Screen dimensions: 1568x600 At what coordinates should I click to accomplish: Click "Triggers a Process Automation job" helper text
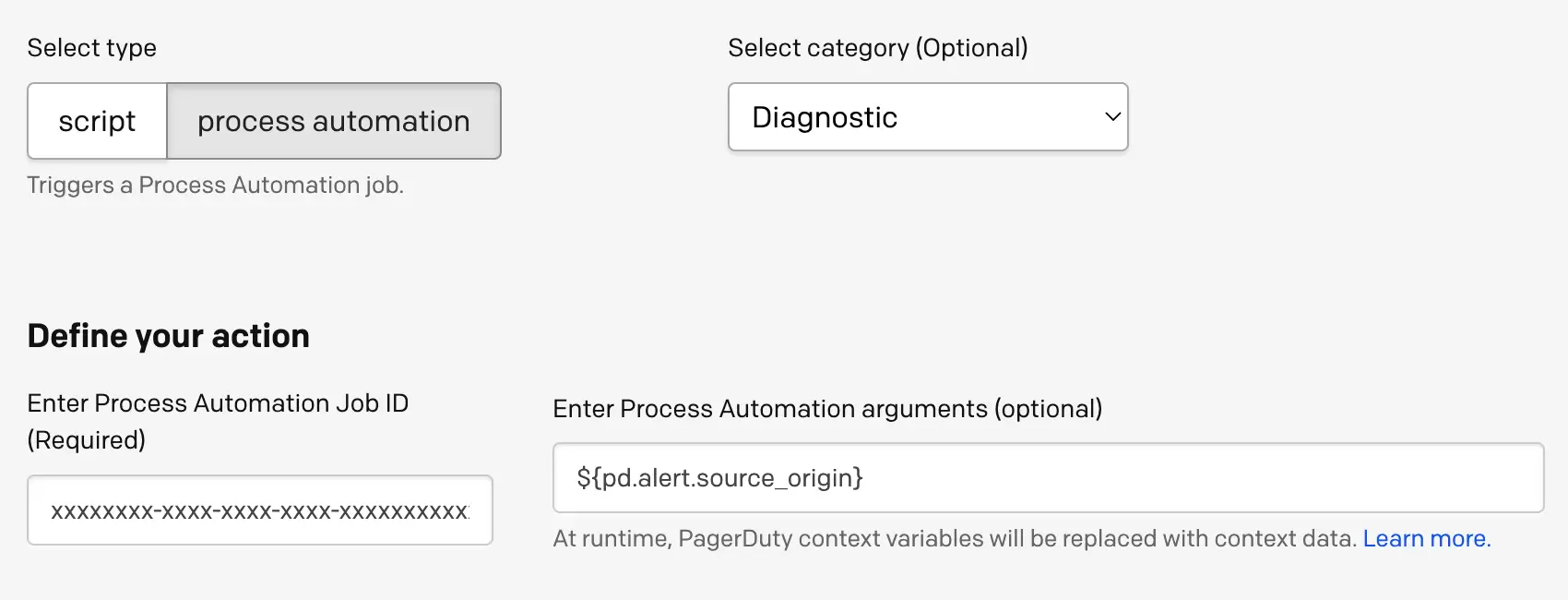click(216, 186)
